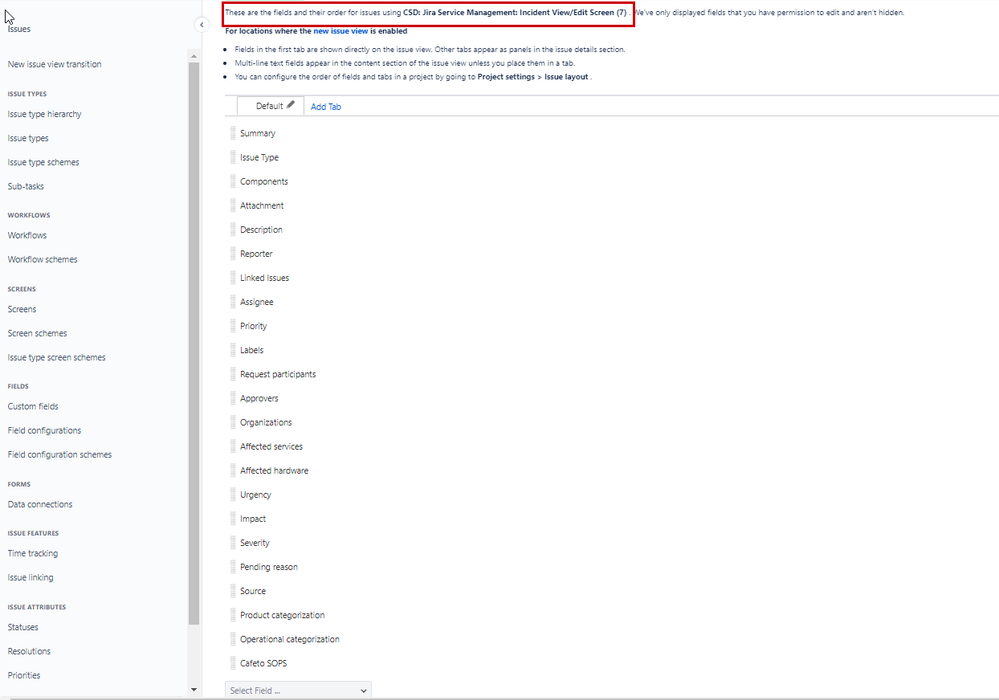Click the pencil icon next to Default tab
The width and height of the screenshot is (999, 700).
(291, 105)
